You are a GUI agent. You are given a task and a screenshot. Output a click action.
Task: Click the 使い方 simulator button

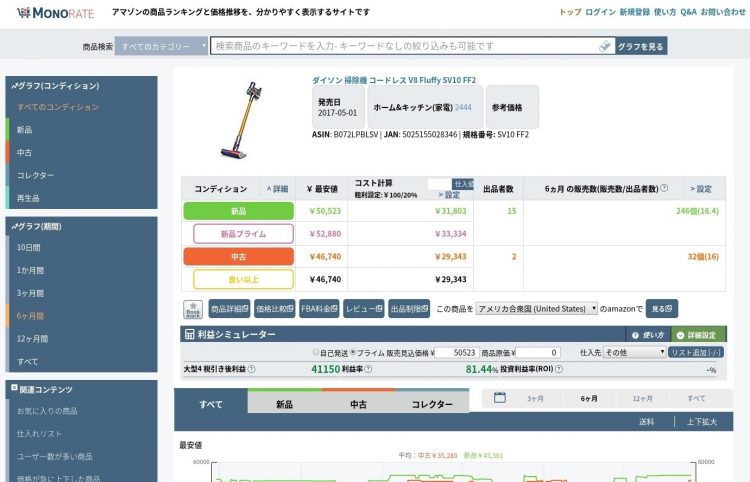pos(648,335)
